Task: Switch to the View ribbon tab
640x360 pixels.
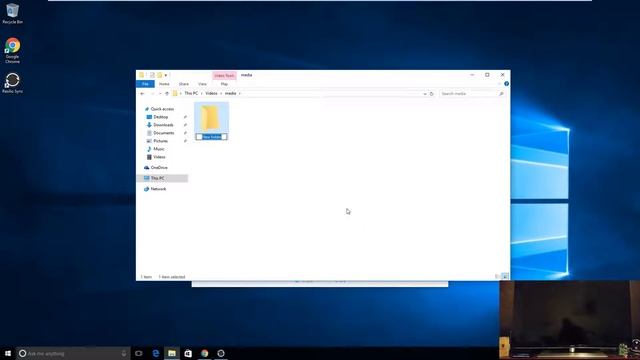Action: pyautogui.click(x=202, y=84)
